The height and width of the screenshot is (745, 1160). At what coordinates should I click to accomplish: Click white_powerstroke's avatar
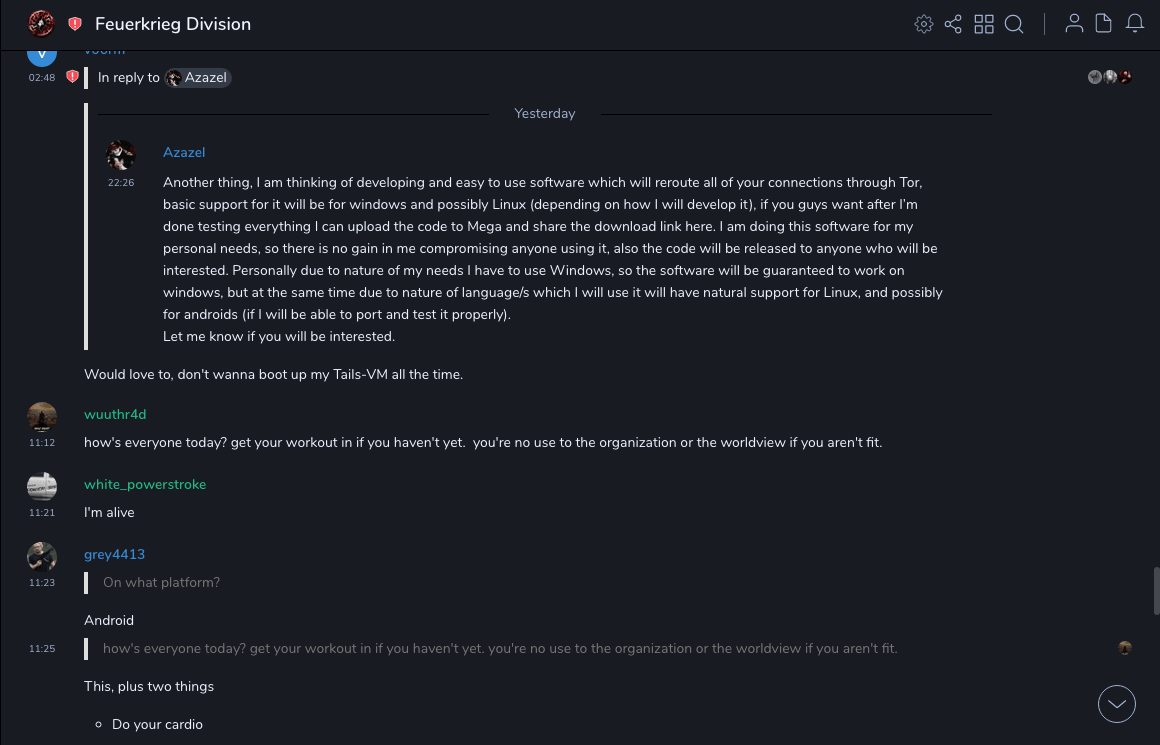(42, 486)
